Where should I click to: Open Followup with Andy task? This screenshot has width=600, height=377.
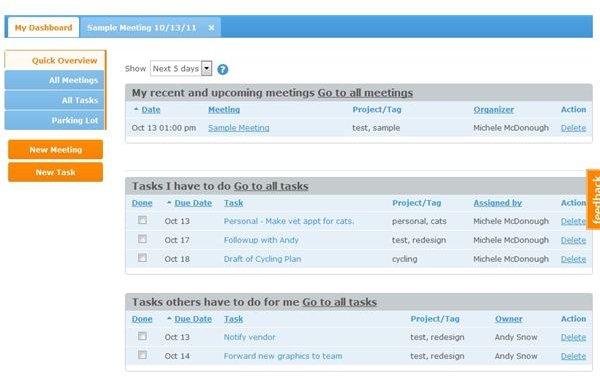pos(261,240)
